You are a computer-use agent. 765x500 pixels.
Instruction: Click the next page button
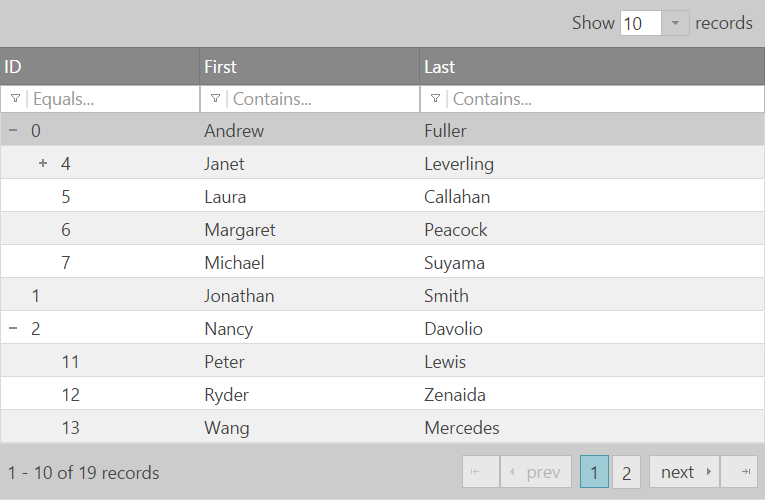click(x=684, y=472)
